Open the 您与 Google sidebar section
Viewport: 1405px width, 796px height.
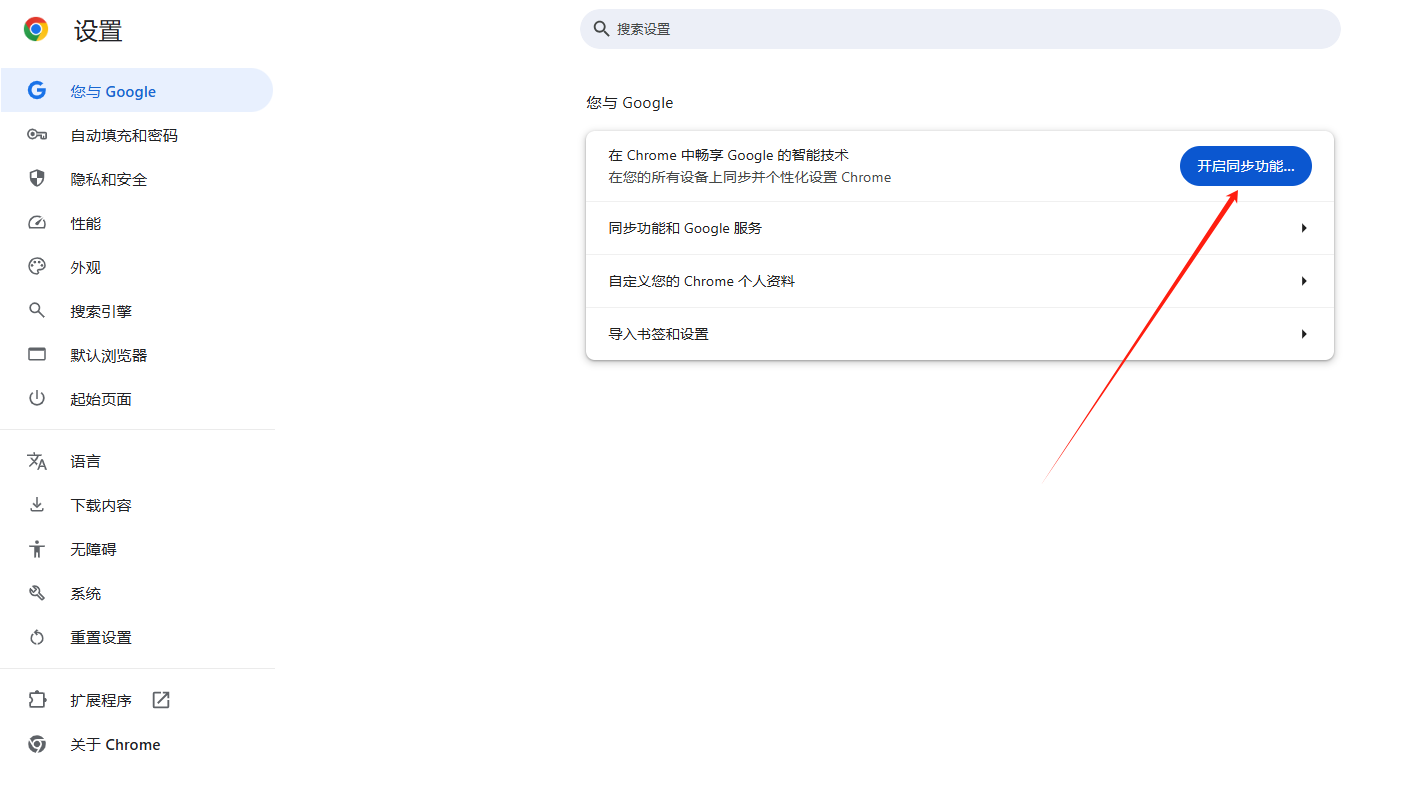(x=136, y=90)
